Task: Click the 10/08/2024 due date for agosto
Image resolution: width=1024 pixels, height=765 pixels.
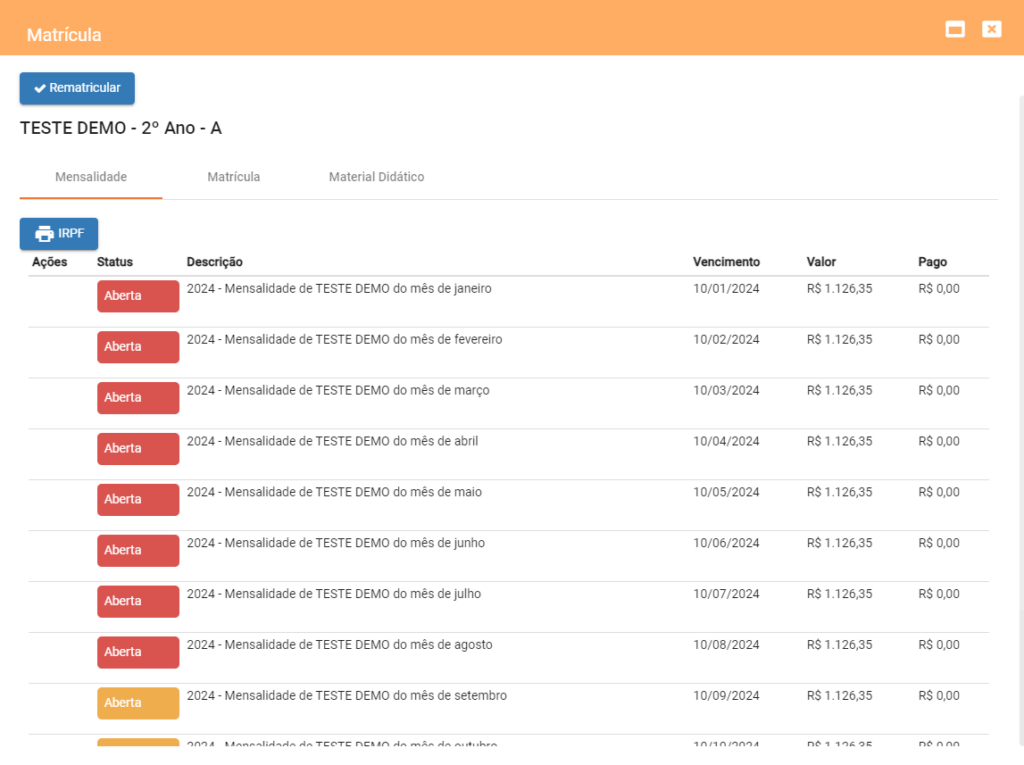Action: (726, 645)
